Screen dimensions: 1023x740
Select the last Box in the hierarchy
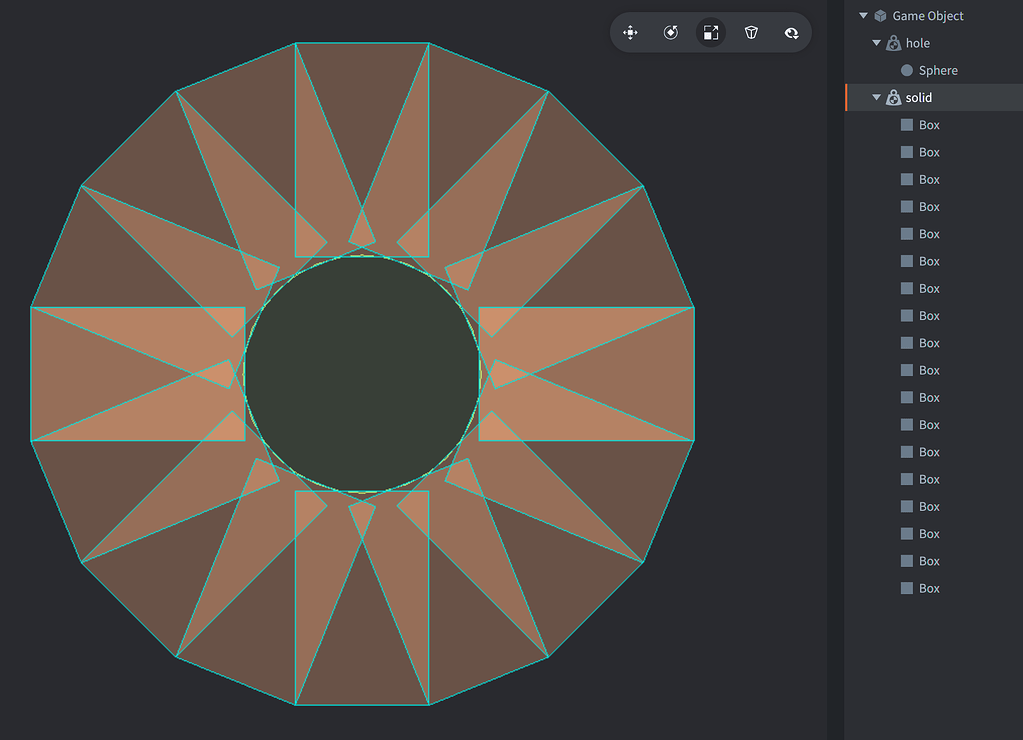tap(931, 588)
